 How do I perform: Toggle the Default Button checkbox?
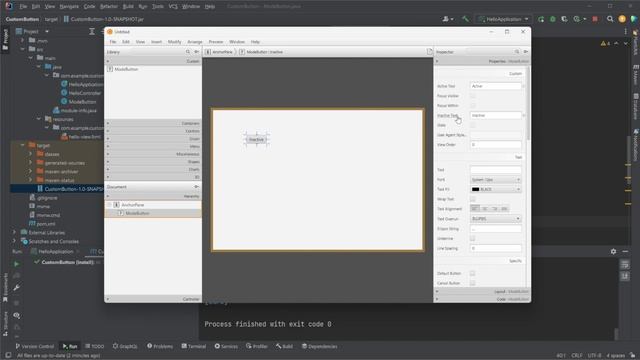472,273
